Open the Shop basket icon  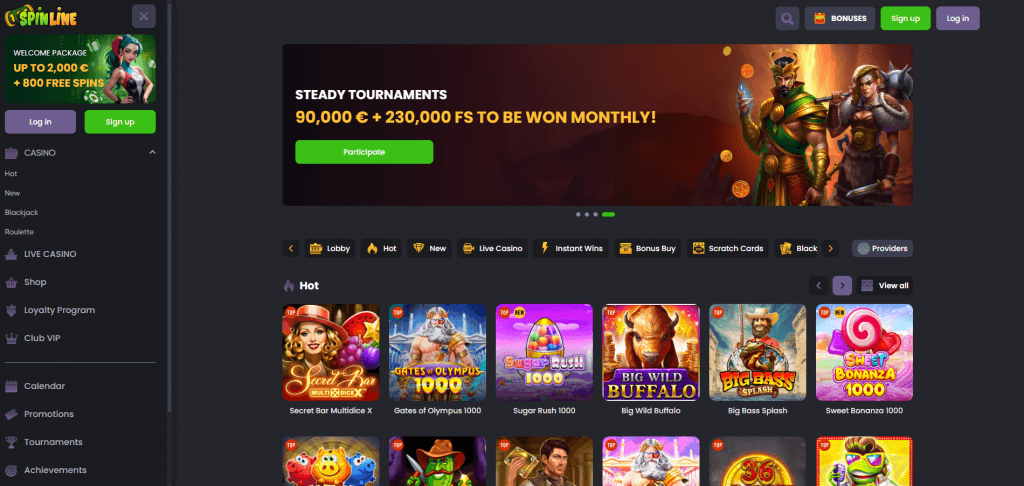coord(10,282)
